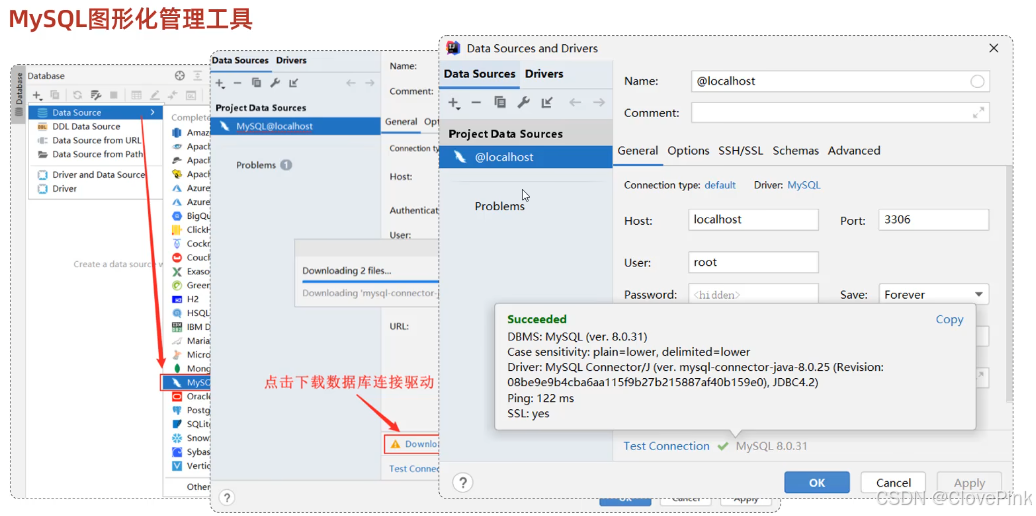
Task: Click the collapse icon in Database panel header
Action: pos(198,76)
